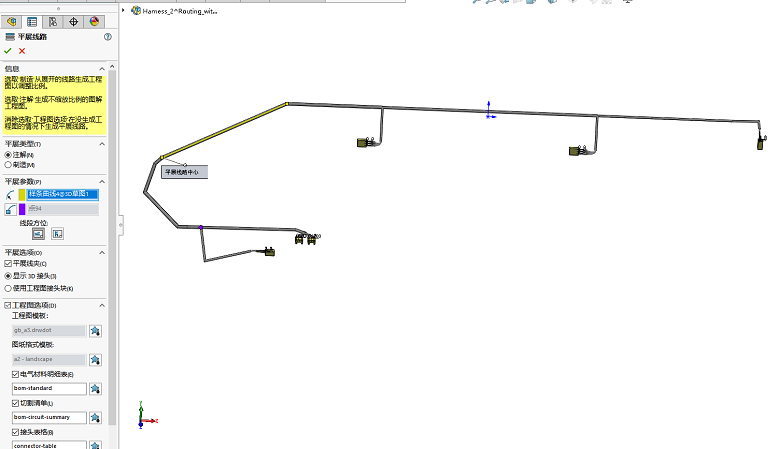Viewport: 780px width, 449px height.
Task: Select the 制造 flatten type option
Action: pyautogui.click(x=9, y=164)
